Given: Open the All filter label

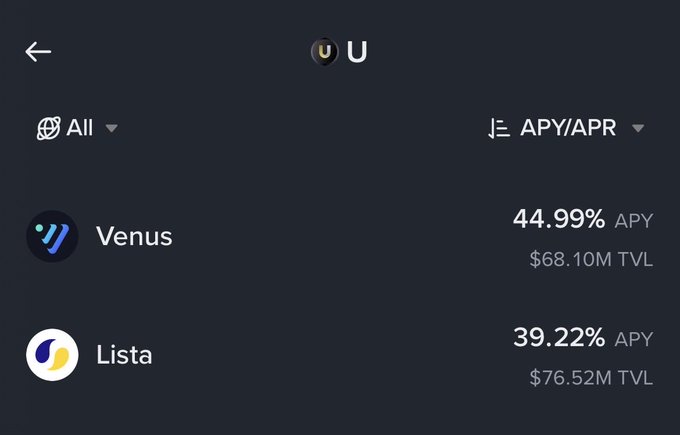Looking at the screenshot, I should click(x=80, y=128).
